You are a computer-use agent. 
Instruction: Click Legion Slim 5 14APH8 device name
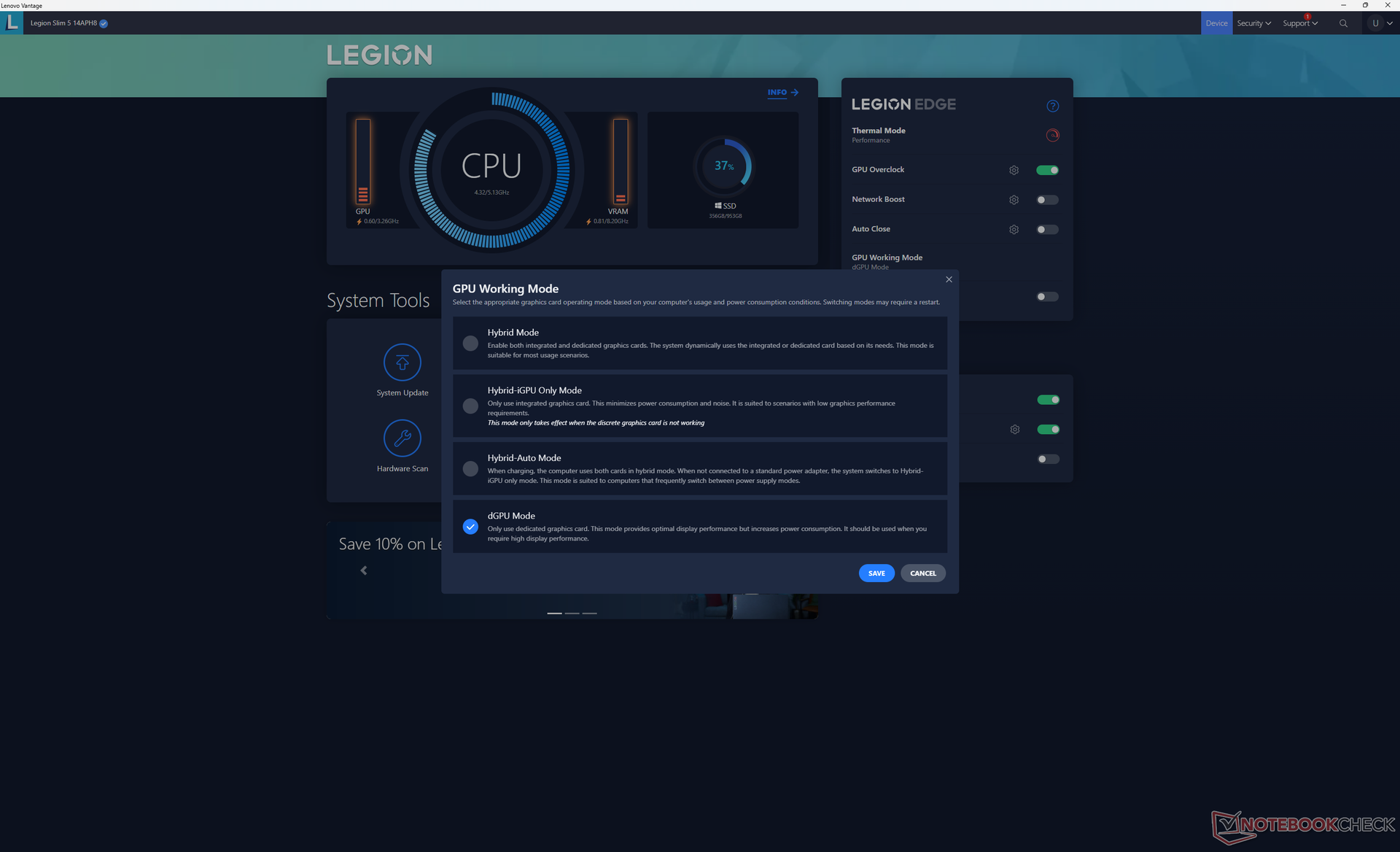tap(63, 23)
